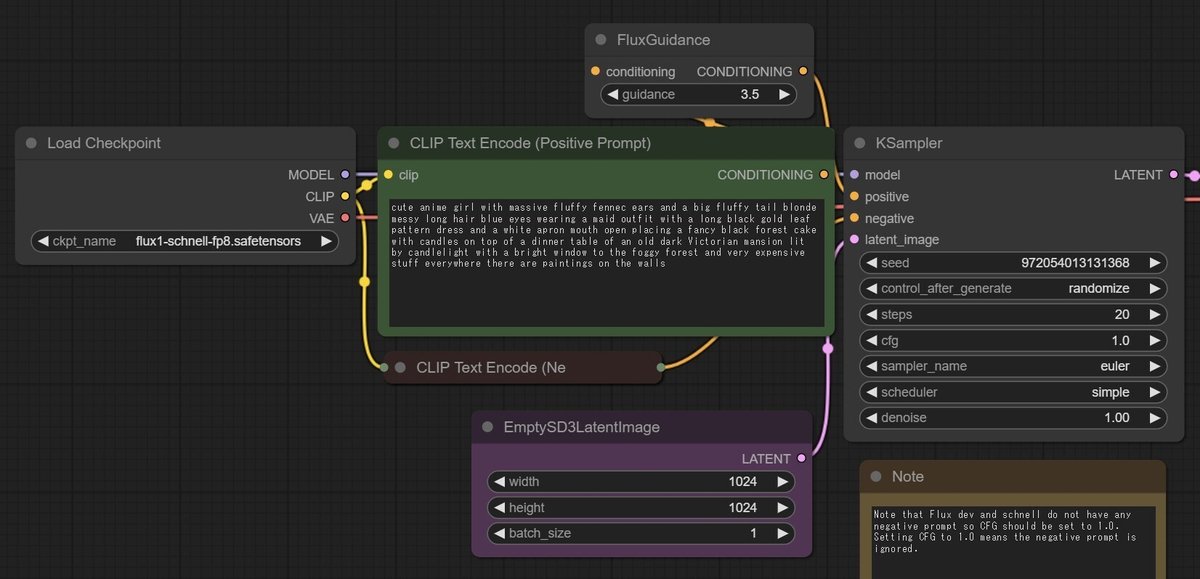The image size is (1200, 579).
Task: Collapse the EmptySD3LatentImage node via title dot
Action: coord(488,427)
